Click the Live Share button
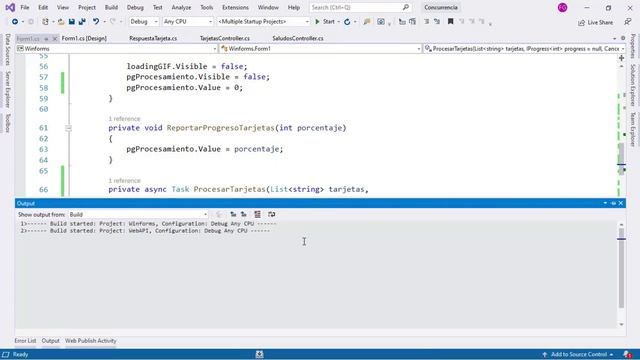The width and height of the screenshot is (640, 360). 596,22
